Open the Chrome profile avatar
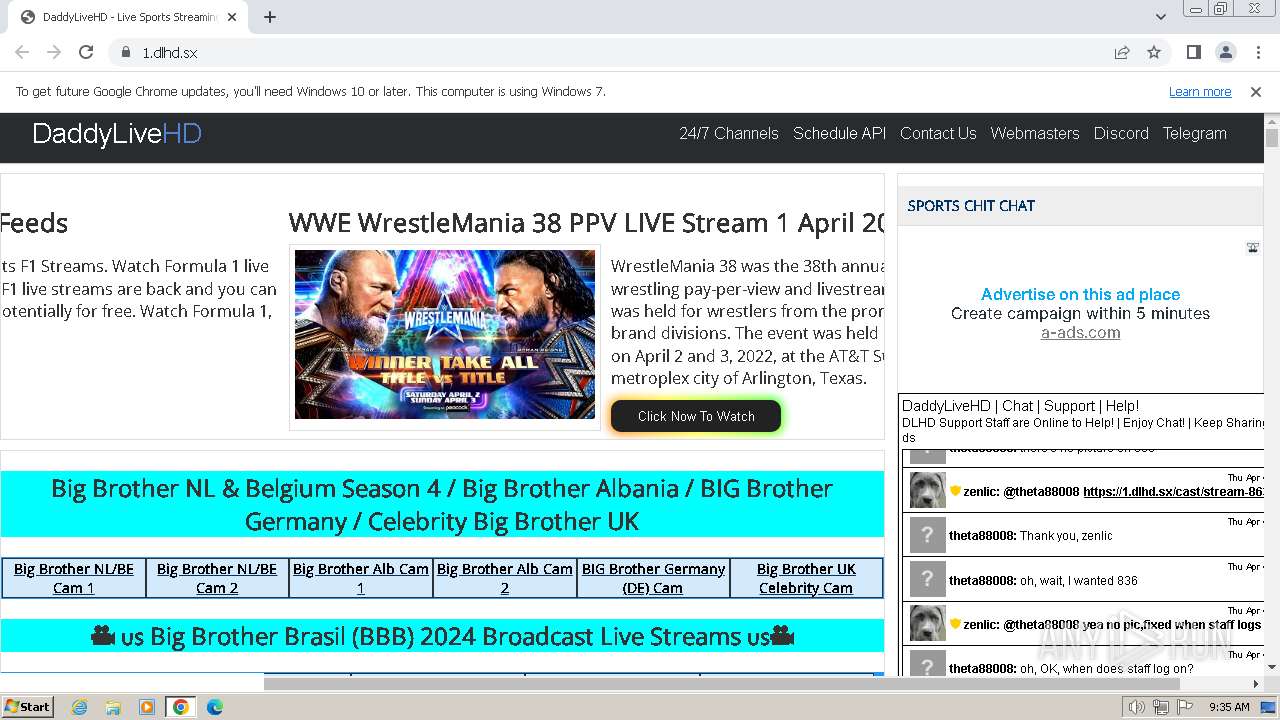The width and height of the screenshot is (1280, 720). (1225, 52)
